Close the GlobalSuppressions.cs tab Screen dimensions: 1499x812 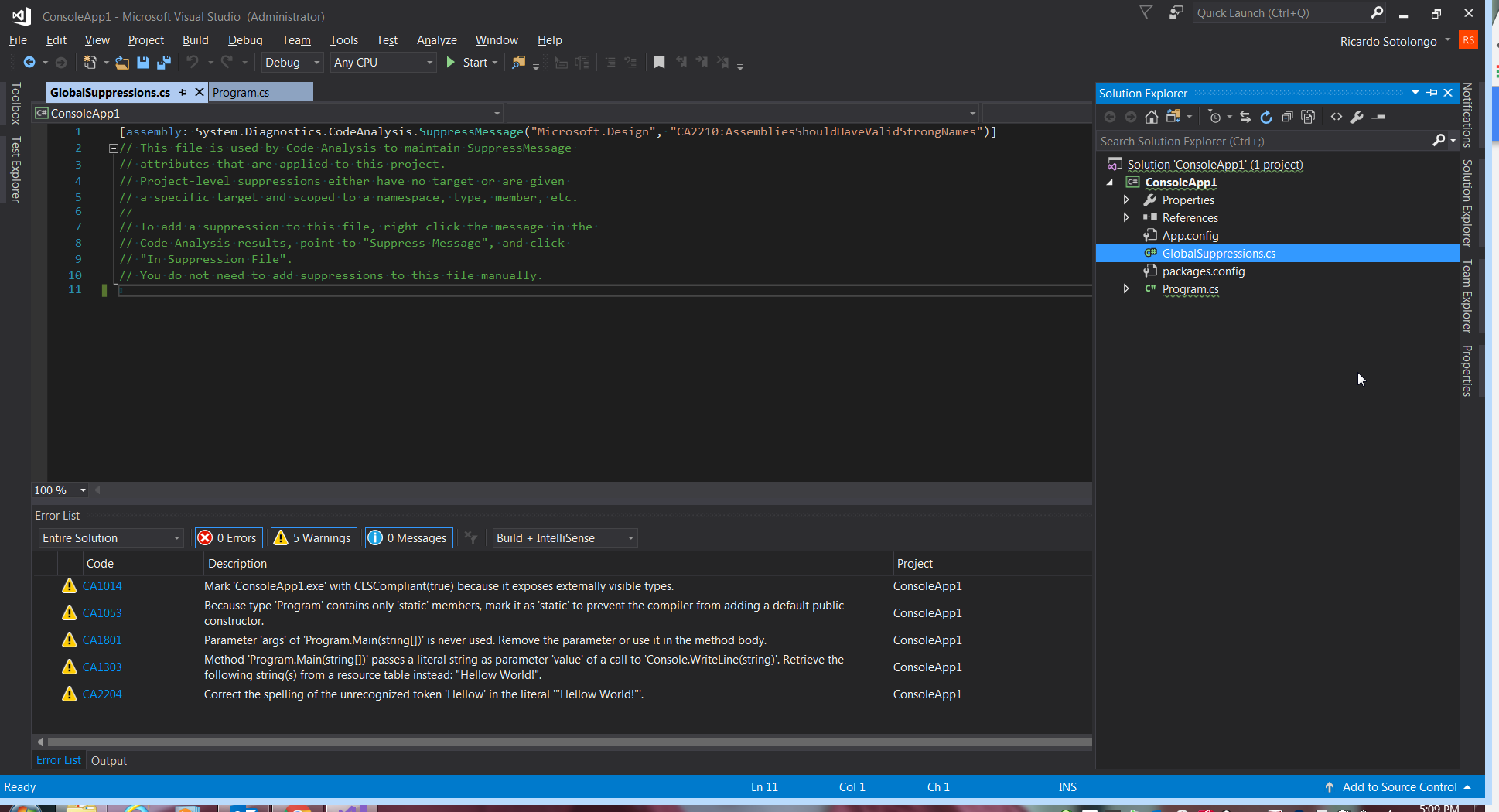tap(199, 92)
